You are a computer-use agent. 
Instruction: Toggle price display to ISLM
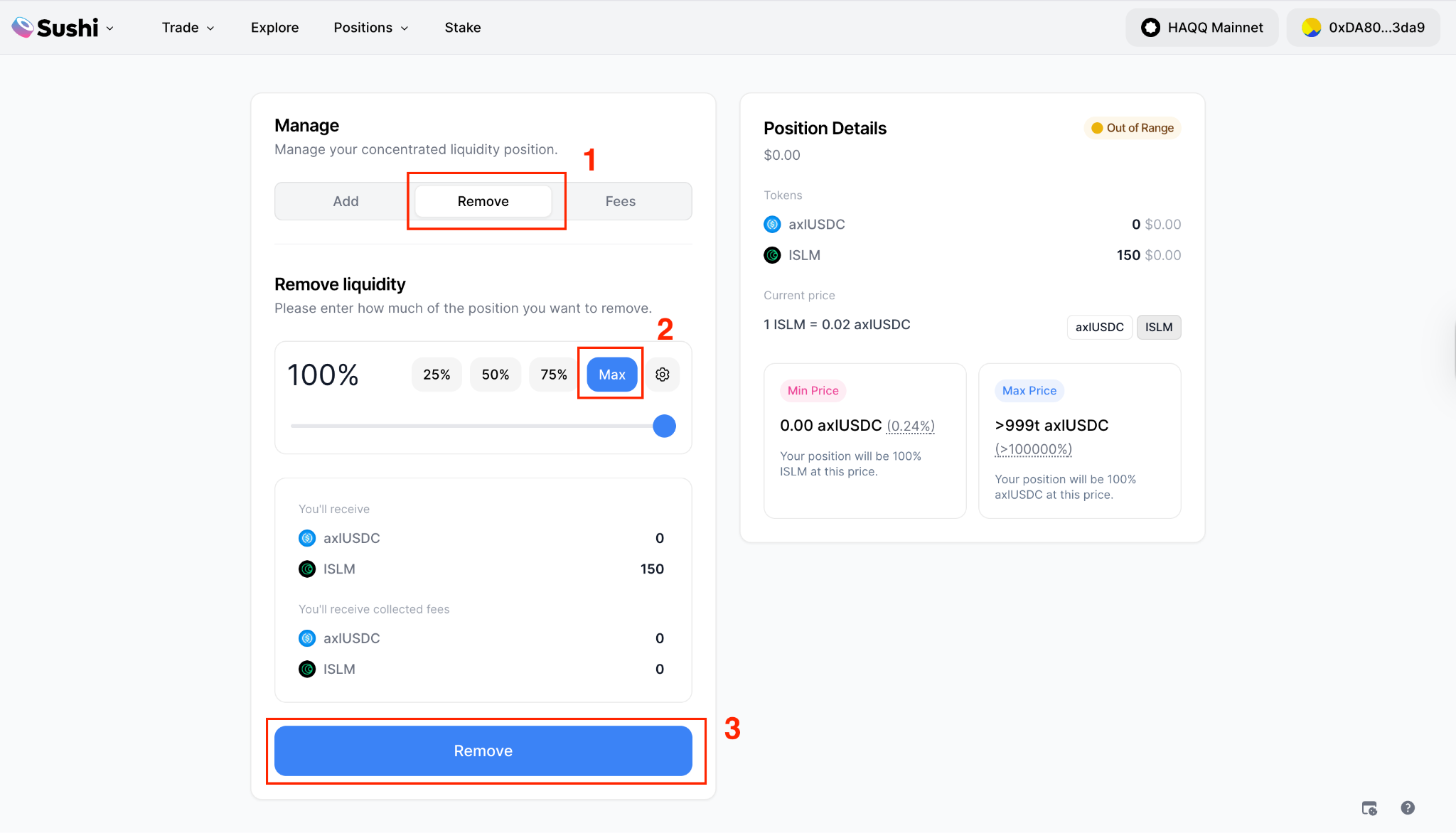tap(1158, 327)
